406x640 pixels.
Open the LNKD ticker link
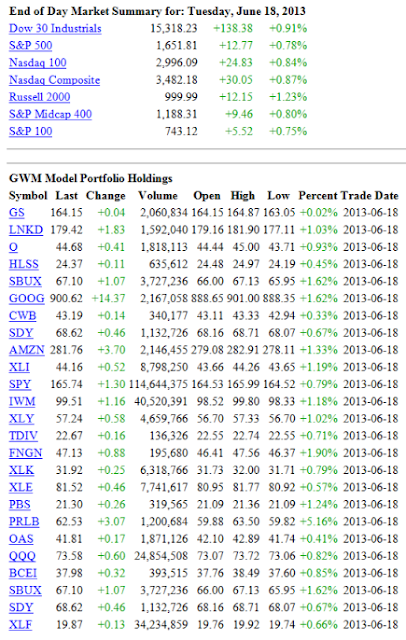tap(26, 230)
